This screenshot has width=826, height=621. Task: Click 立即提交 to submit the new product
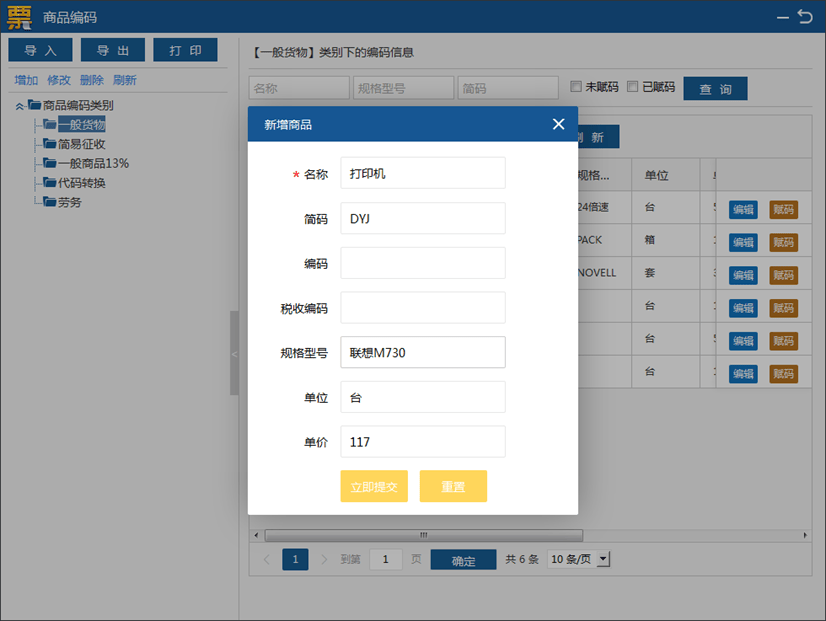[373, 486]
